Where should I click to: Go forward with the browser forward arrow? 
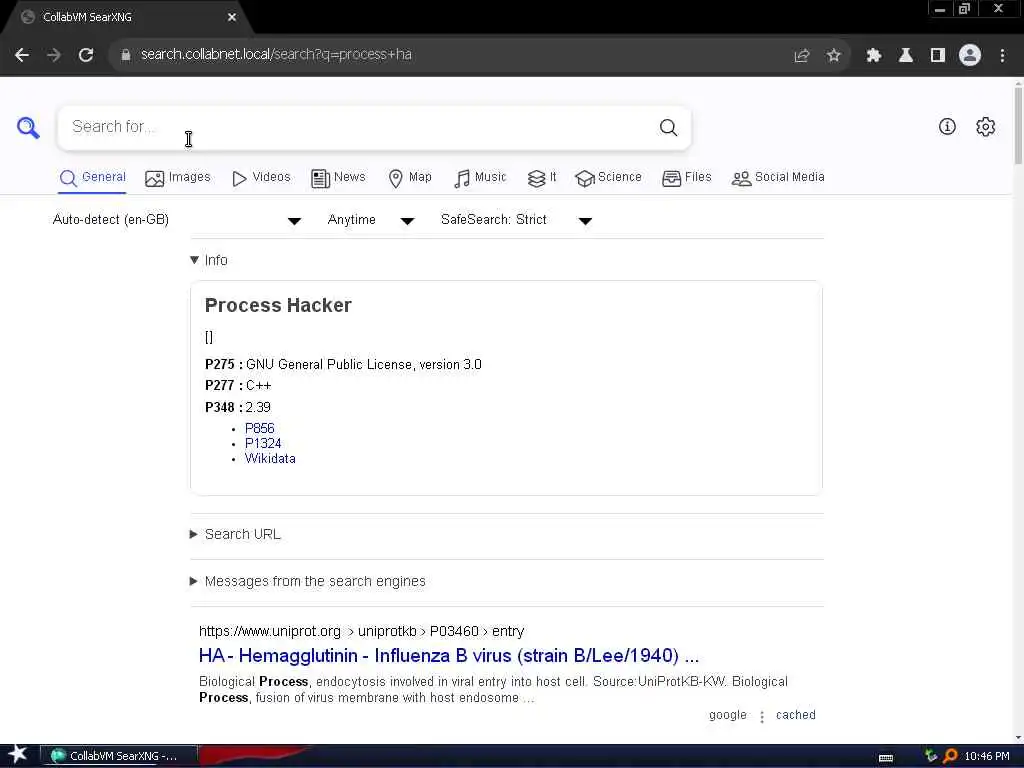pyautogui.click(x=54, y=55)
